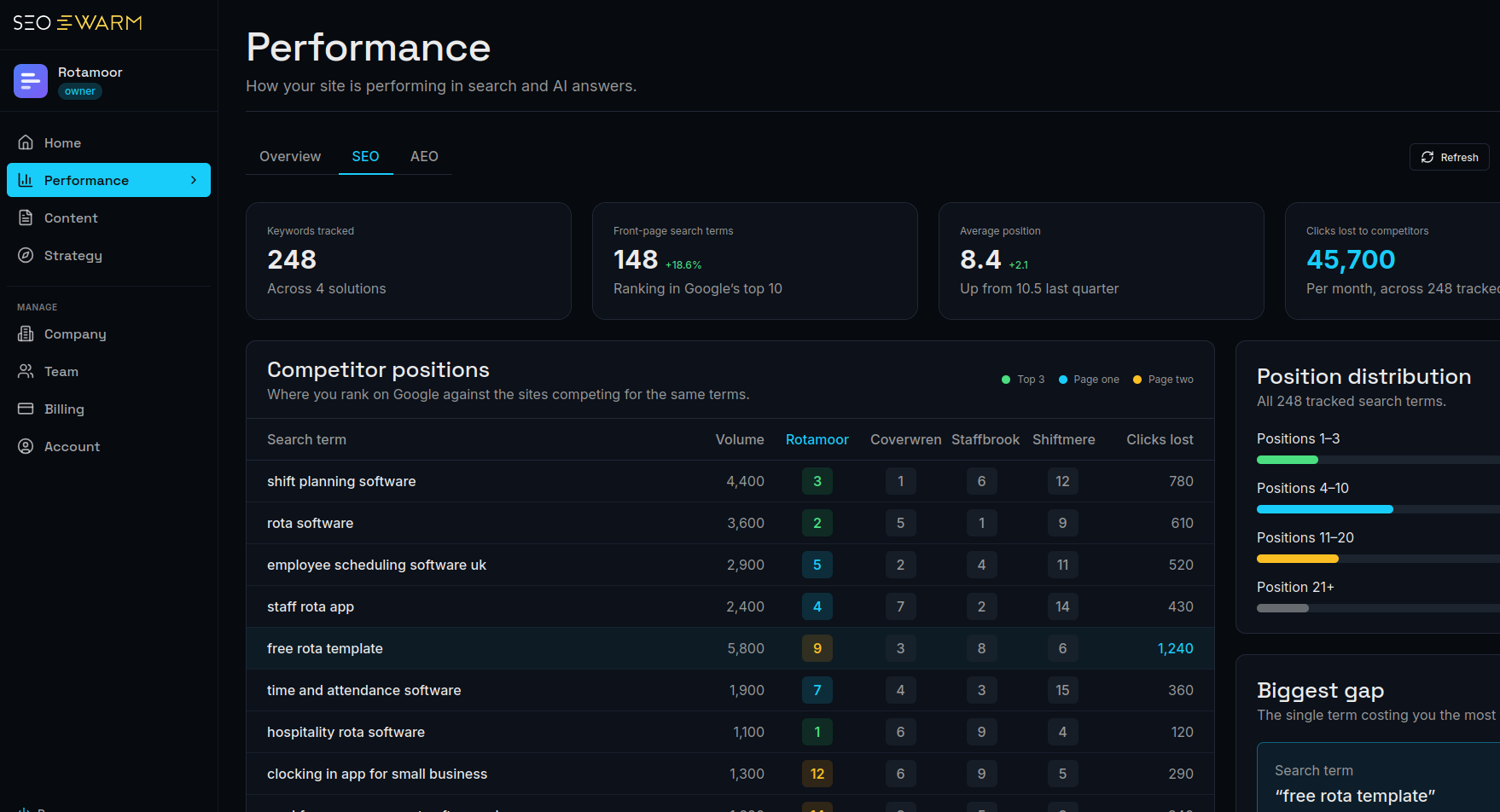Click the Refresh button

pyautogui.click(x=1449, y=157)
